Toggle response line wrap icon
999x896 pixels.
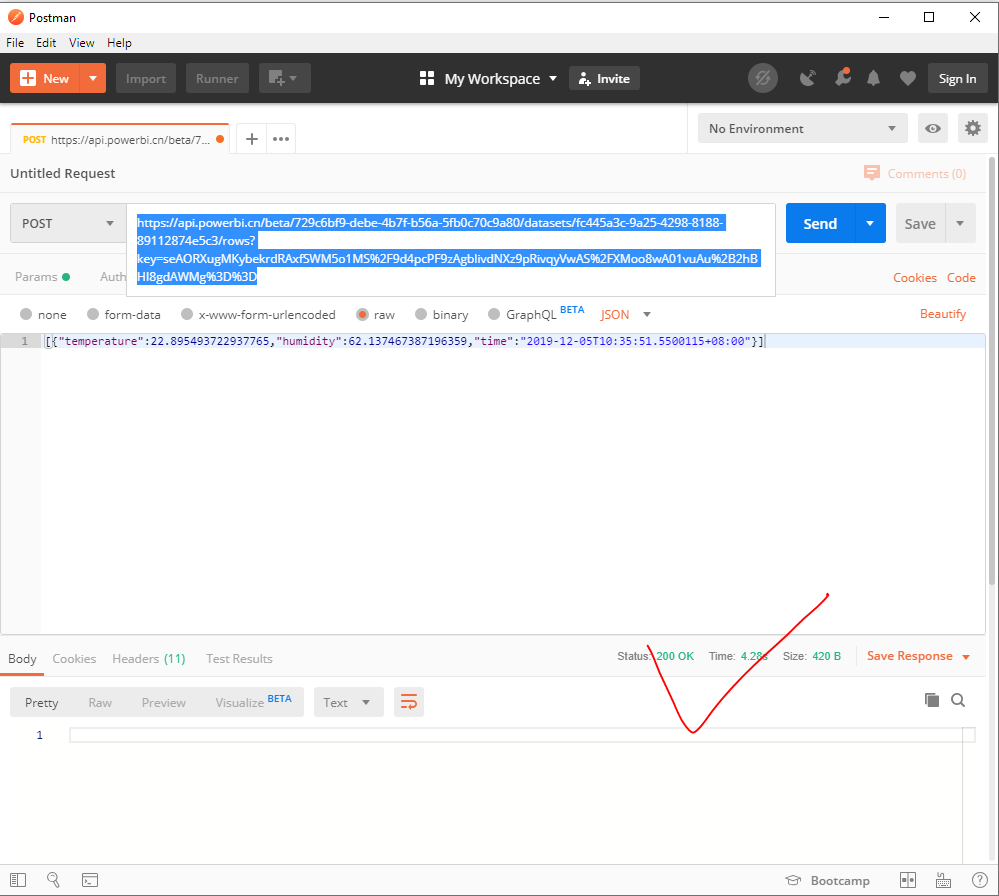pos(408,702)
